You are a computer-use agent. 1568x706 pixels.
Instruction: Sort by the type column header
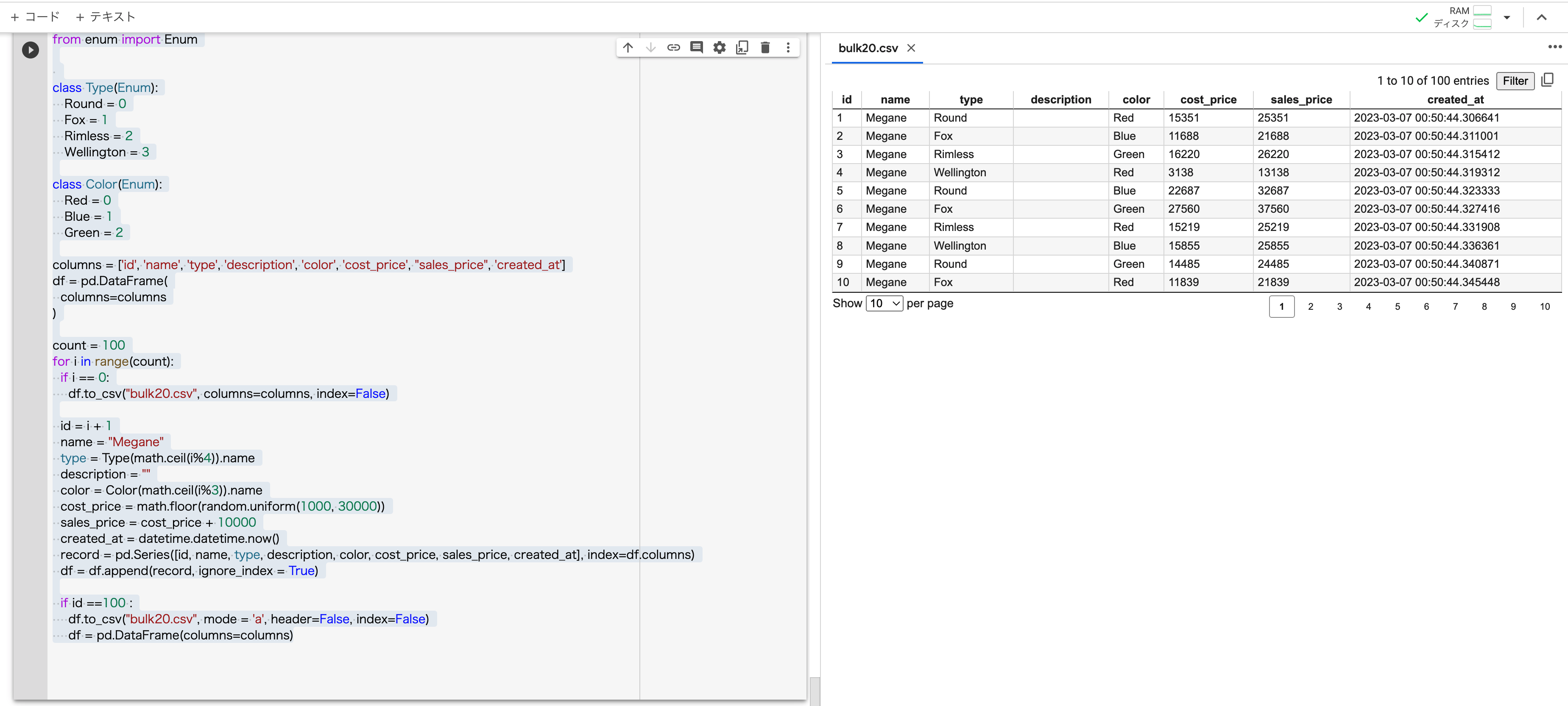[x=971, y=100]
